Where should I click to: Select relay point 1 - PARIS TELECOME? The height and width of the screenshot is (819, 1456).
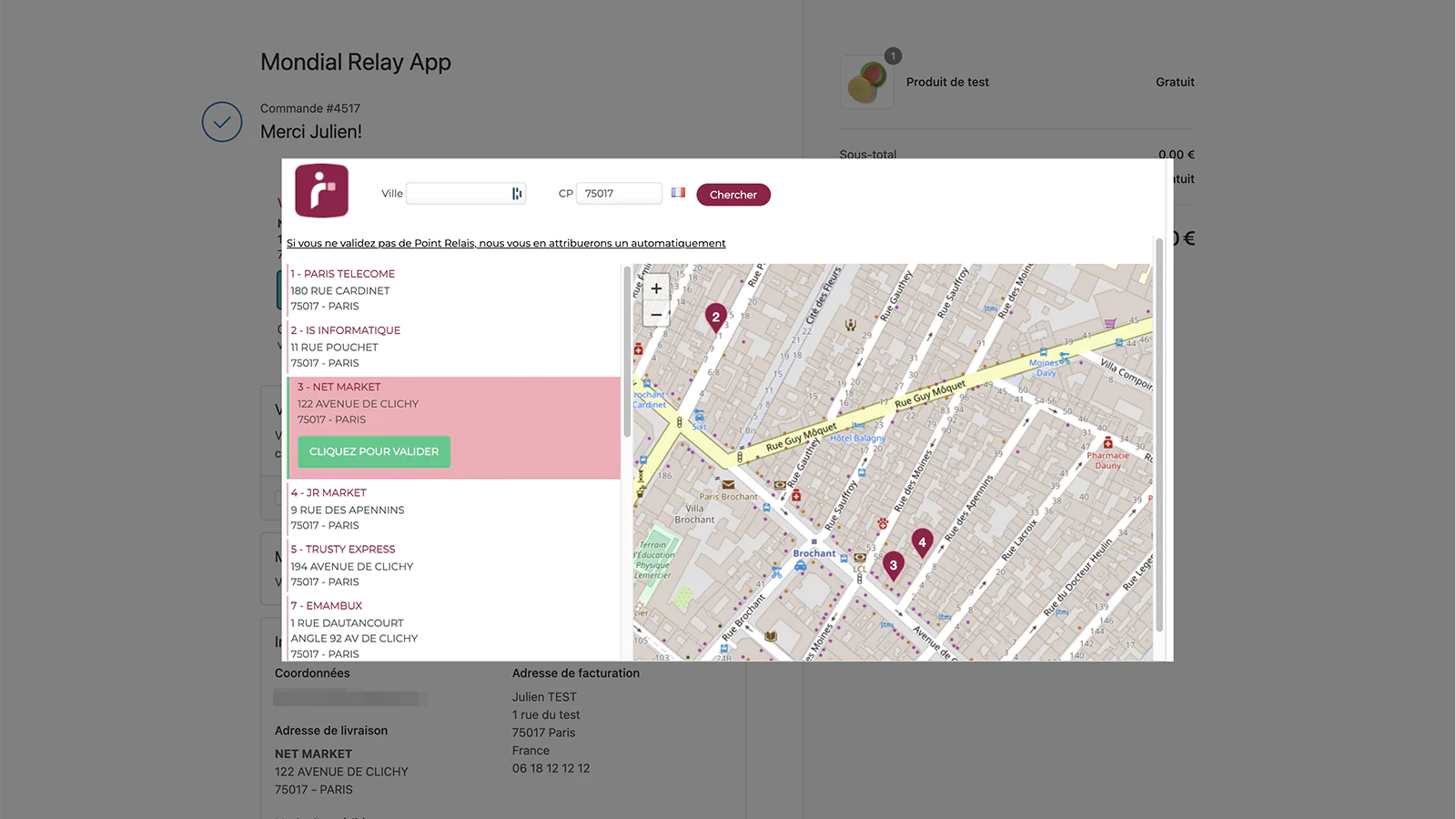[x=343, y=274]
